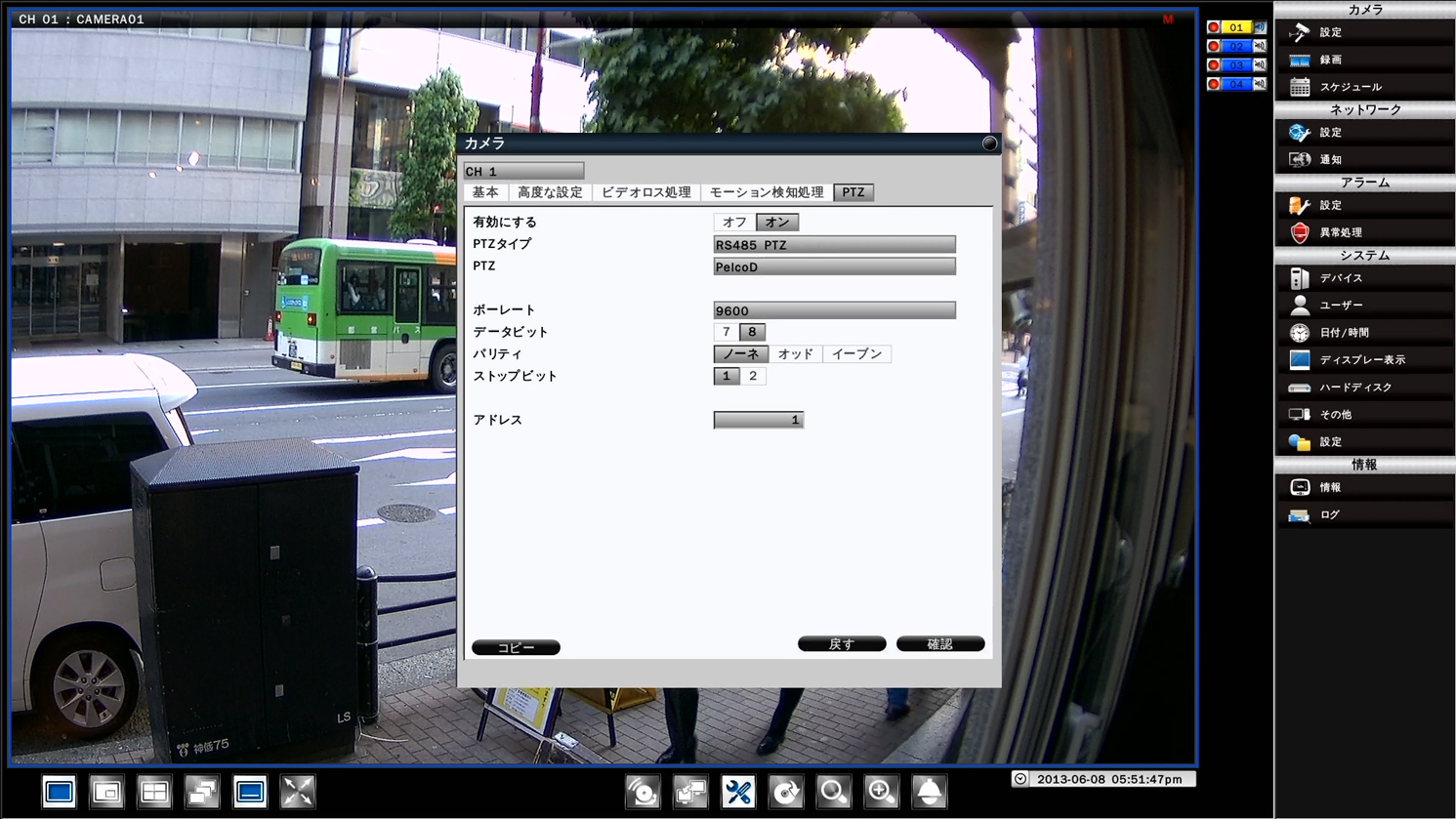Open the digital zoom magnifier icon

point(881,792)
